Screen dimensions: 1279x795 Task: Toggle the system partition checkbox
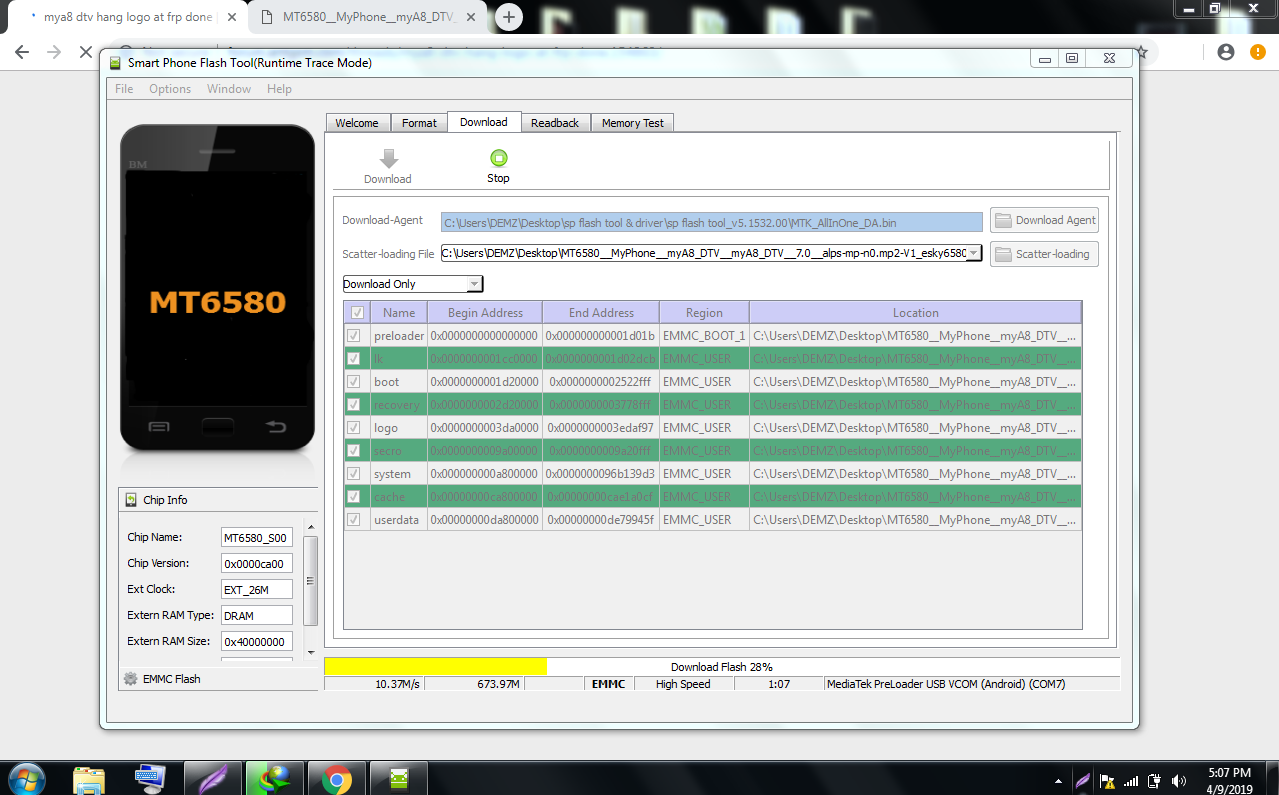353,474
